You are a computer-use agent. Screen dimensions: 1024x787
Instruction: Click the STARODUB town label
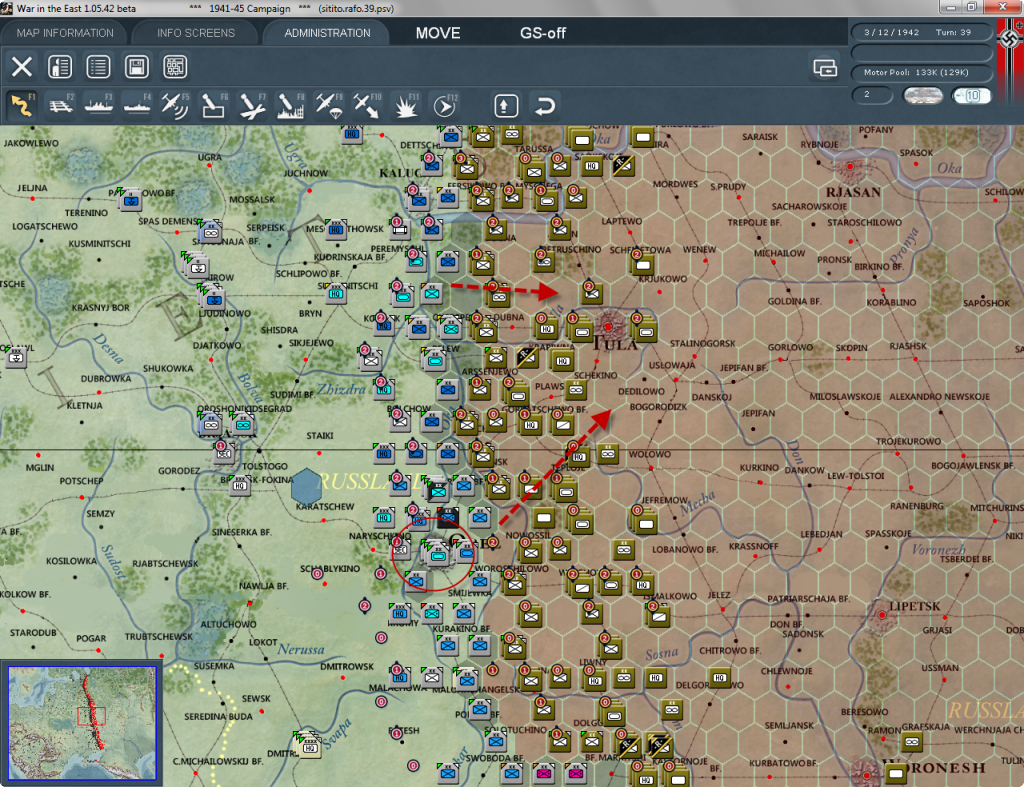click(x=33, y=633)
